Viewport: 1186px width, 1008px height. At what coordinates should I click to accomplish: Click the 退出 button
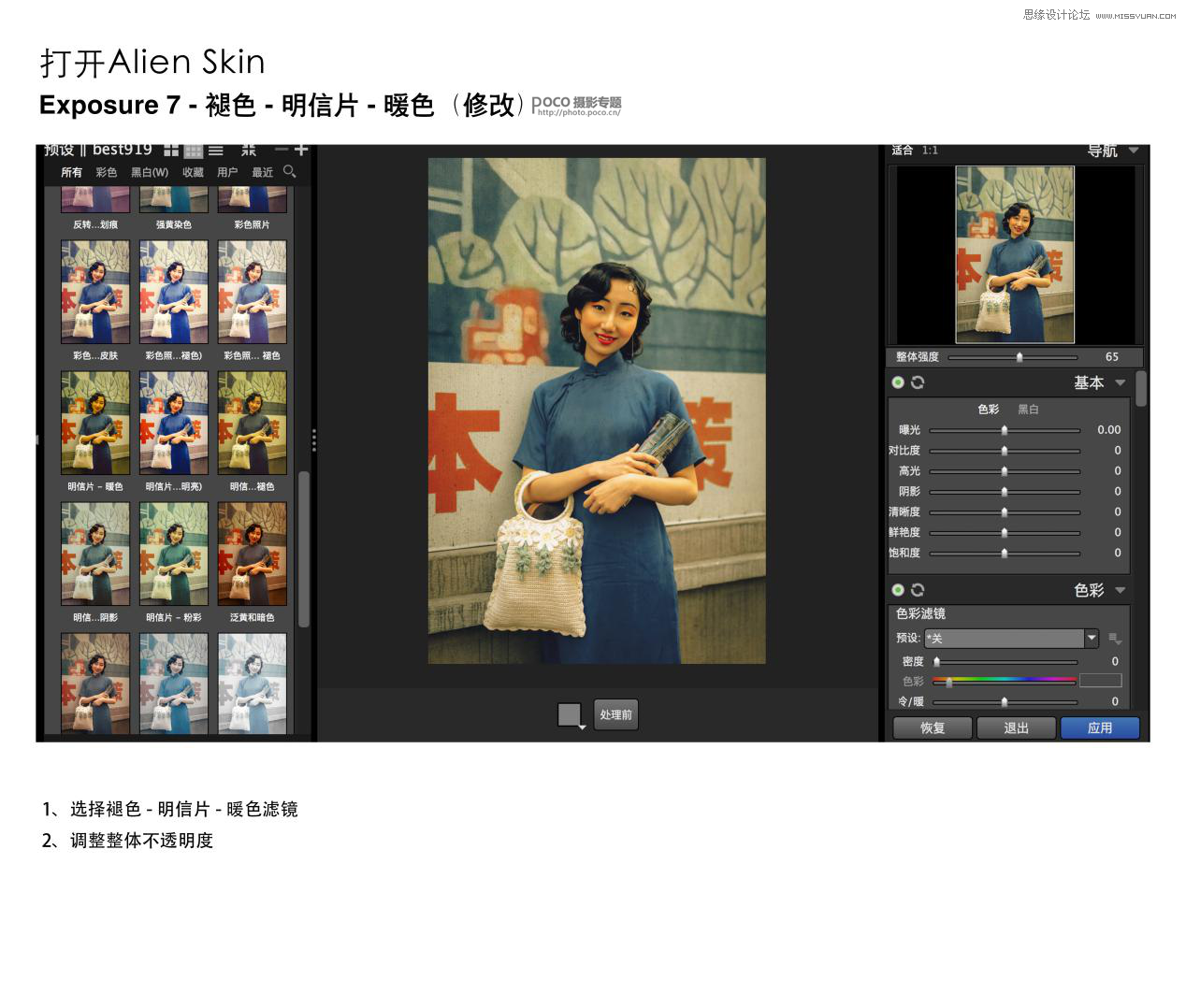click(1016, 728)
